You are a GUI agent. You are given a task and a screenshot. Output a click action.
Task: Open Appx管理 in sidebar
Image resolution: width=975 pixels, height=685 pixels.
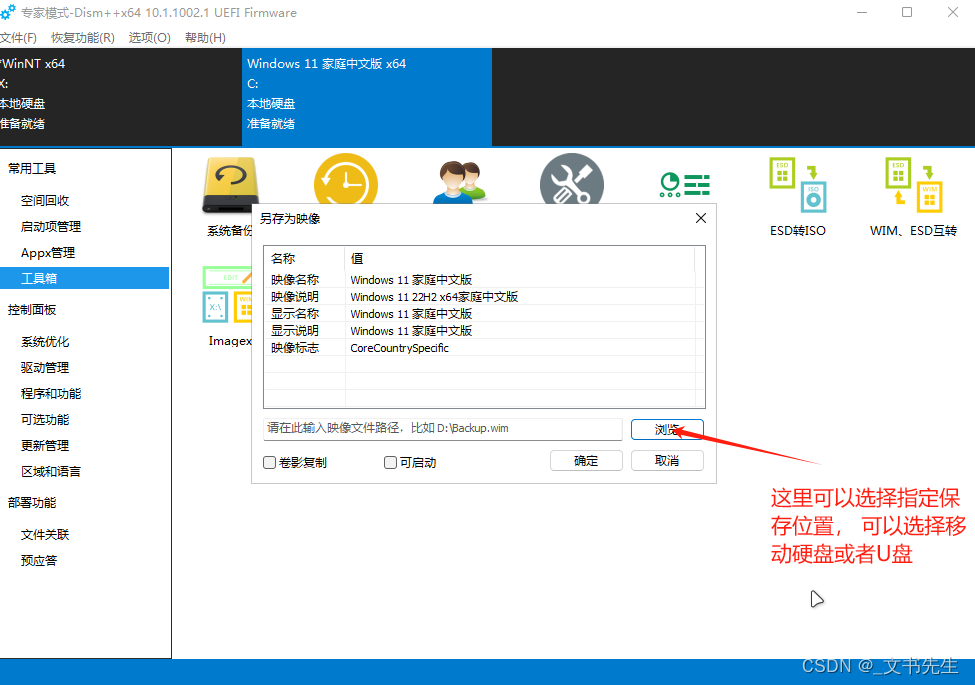pos(48,253)
